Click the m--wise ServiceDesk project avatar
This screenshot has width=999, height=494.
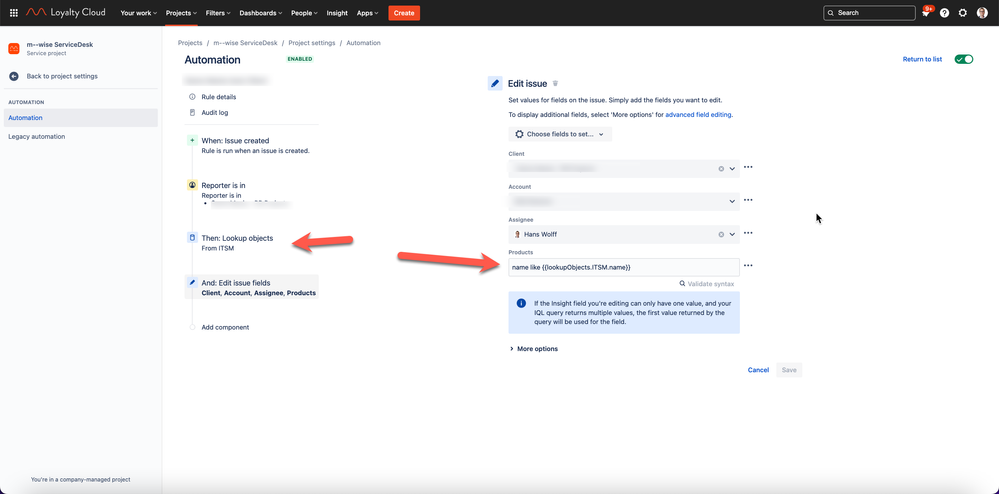[14, 48]
